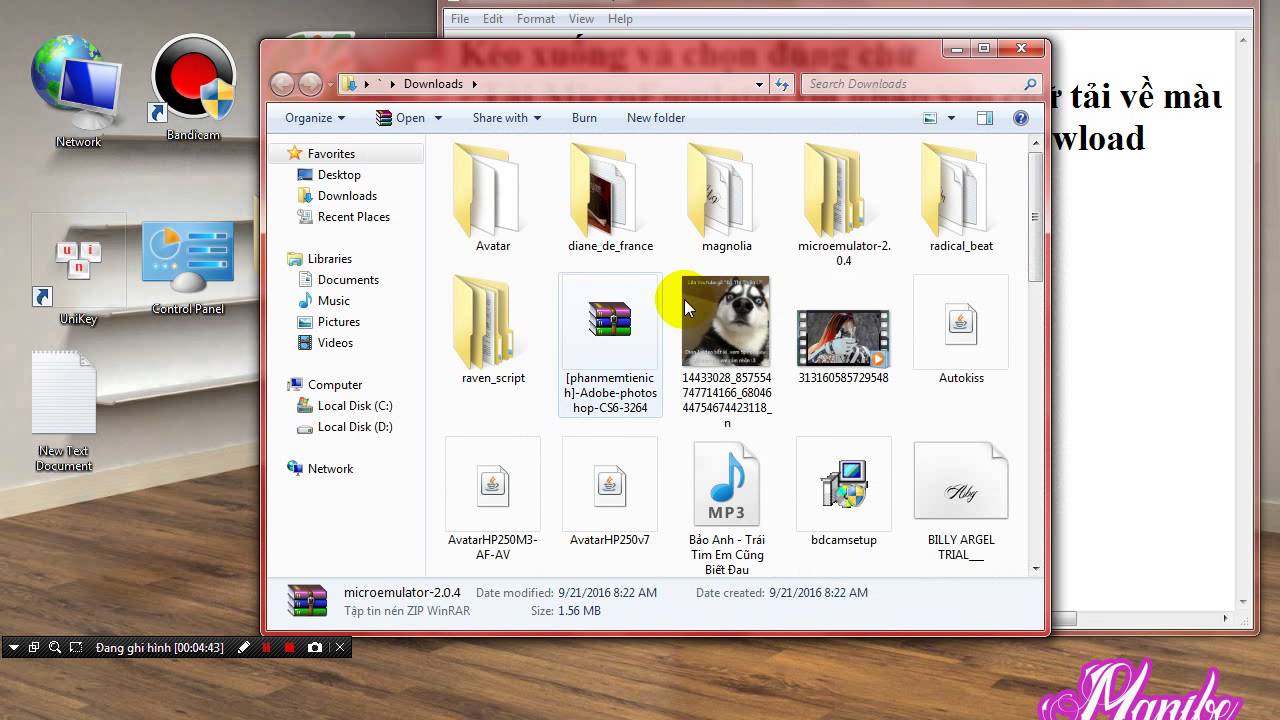Pause the Bandicam recording
Image resolution: width=1280 pixels, height=720 pixels.
pos(267,648)
